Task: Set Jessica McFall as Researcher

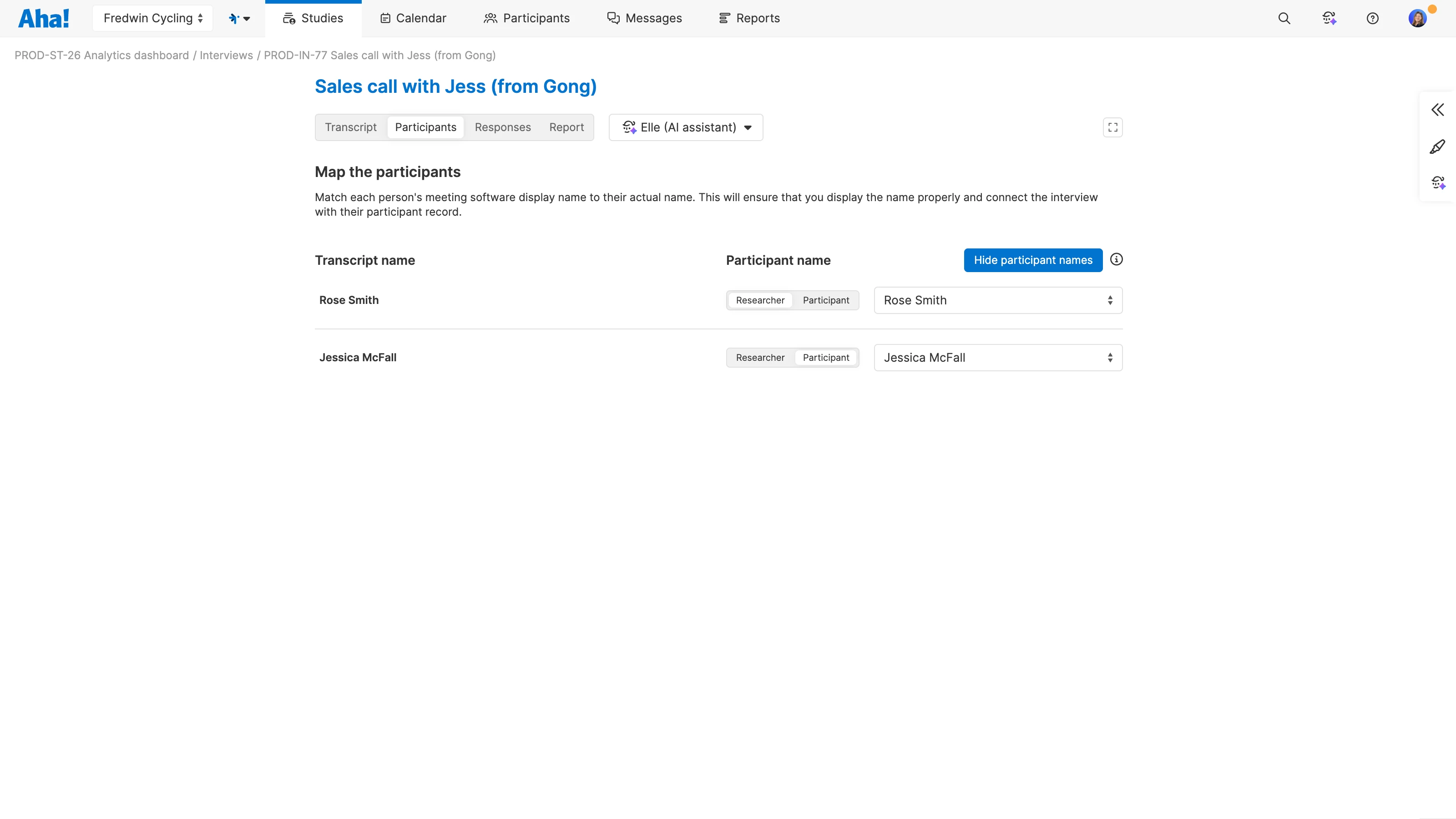Action: tap(760, 357)
